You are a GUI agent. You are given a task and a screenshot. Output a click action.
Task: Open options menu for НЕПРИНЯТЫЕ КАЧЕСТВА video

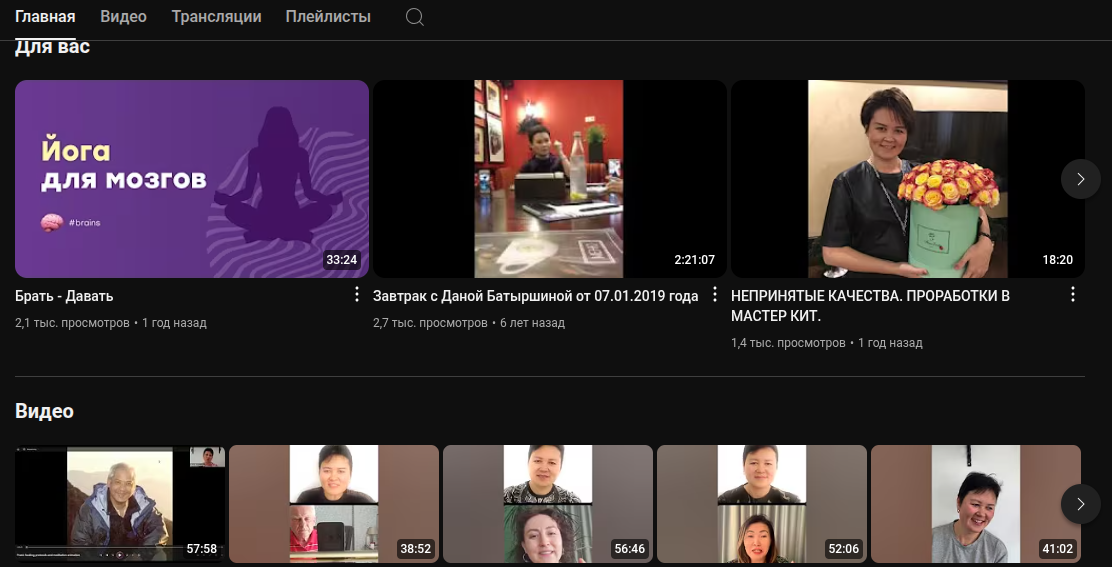[1073, 294]
